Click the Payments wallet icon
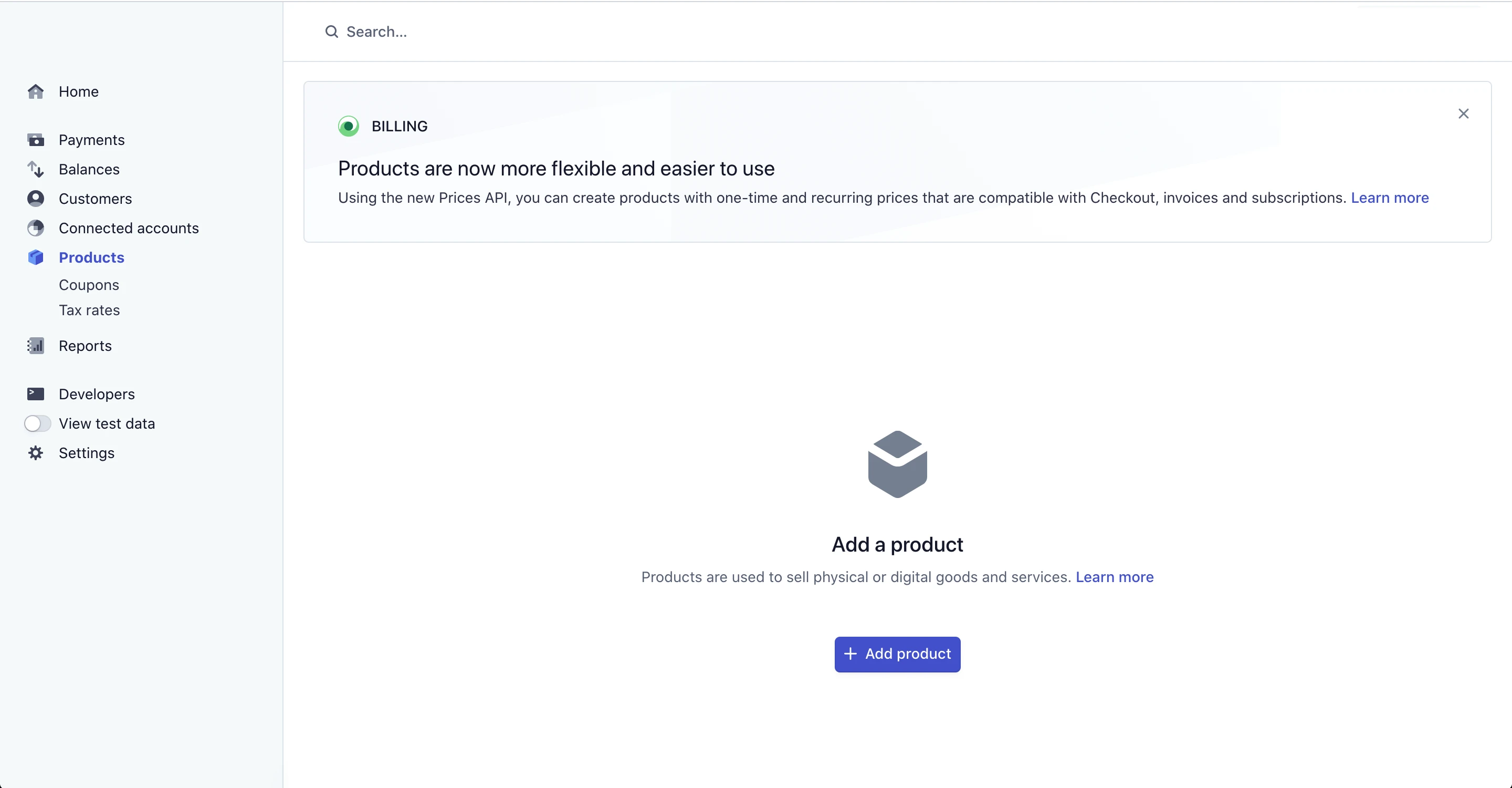This screenshot has height=788, width=1512. pos(36,140)
